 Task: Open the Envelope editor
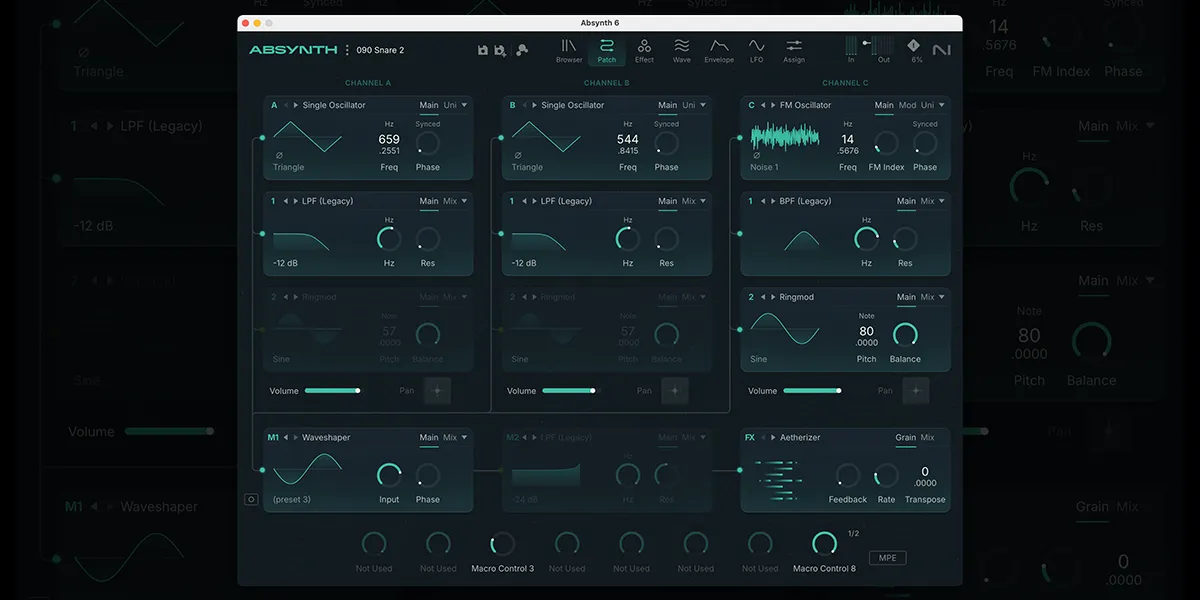719,51
